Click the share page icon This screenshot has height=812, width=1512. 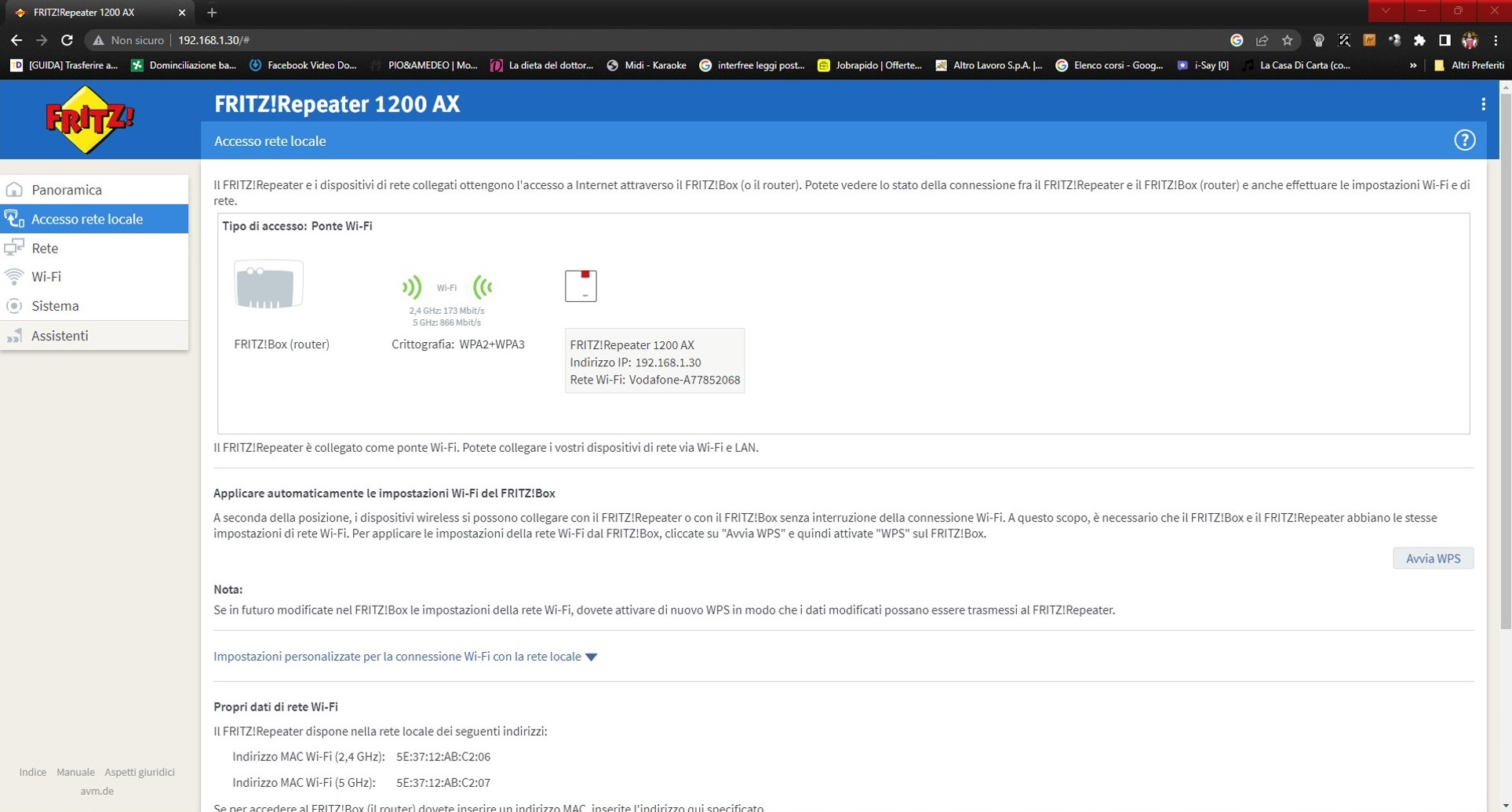click(1262, 40)
